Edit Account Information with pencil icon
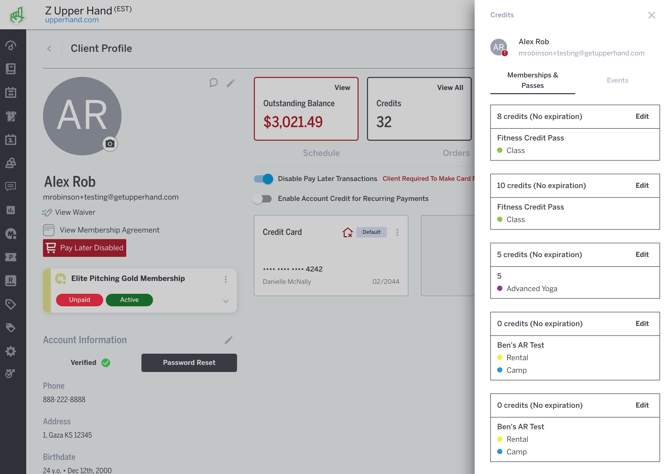The image size is (670, 474). (228, 340)
